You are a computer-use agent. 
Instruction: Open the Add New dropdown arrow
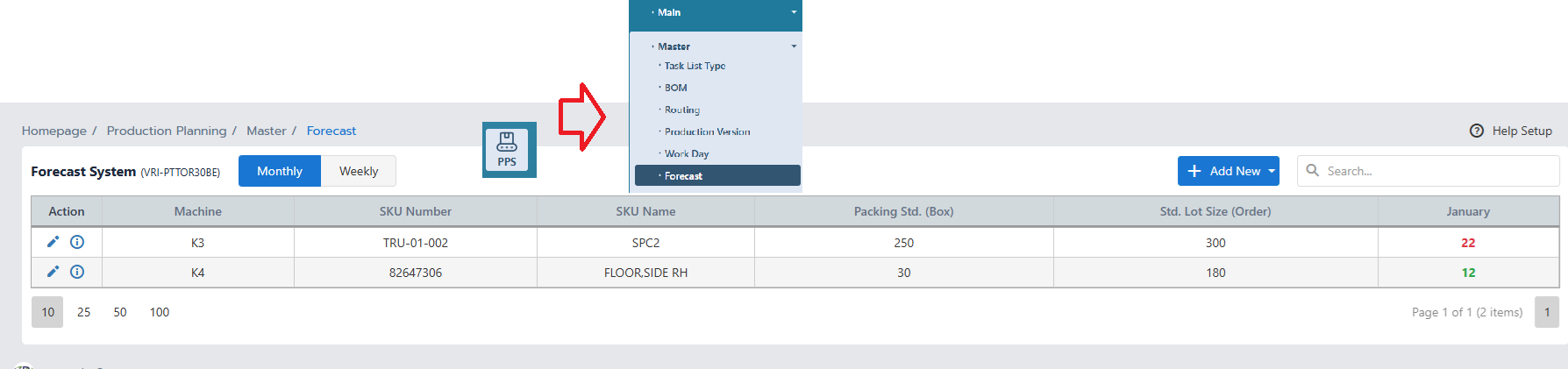(1272, 171)
